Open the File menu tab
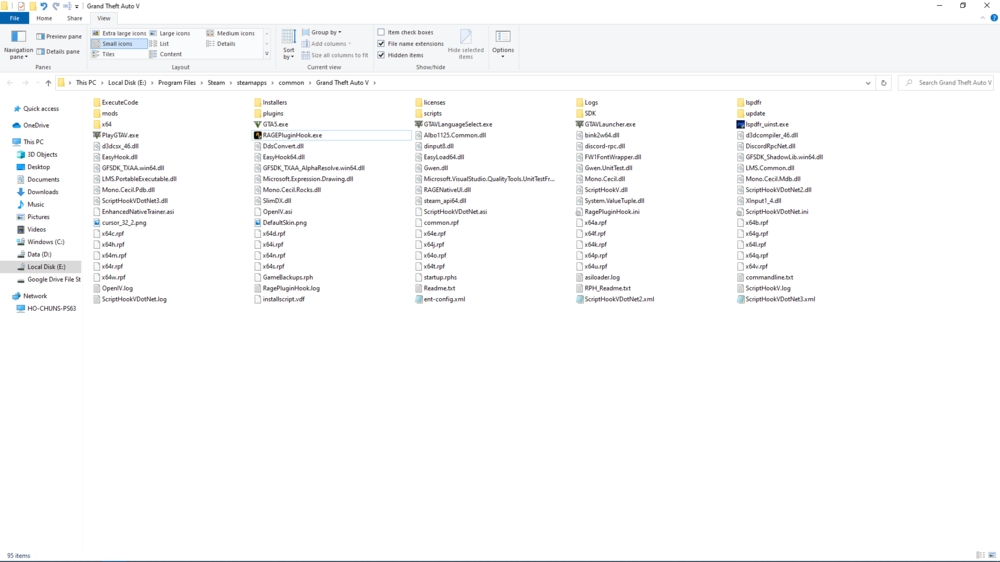The width and height of the screenshot is (1000, 562). (x=14, y=18)
